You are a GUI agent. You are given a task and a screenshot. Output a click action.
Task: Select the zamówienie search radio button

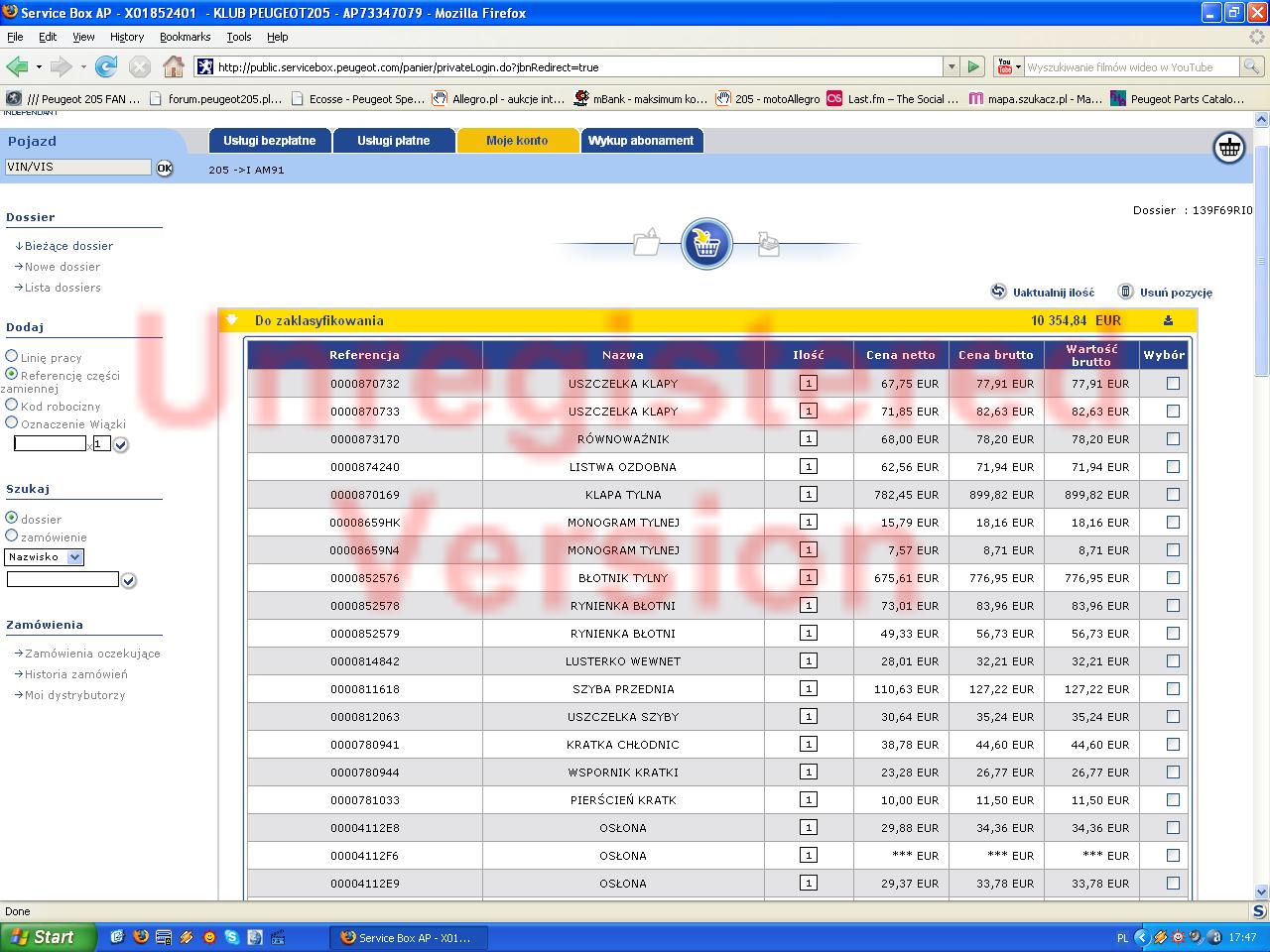click(12, 535)
